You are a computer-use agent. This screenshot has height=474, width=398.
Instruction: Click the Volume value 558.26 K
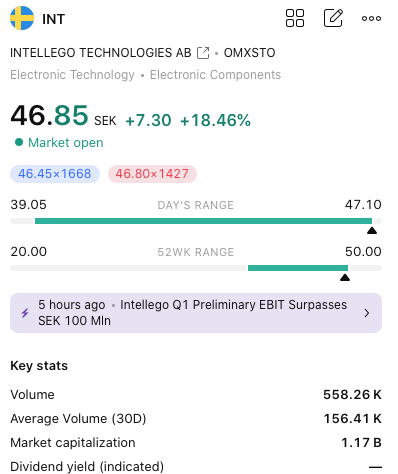pyautogui.click(x=352, y=395)
